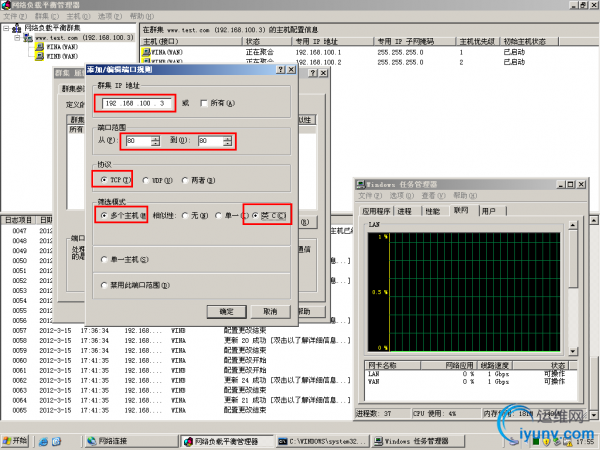Image resolution: width=600 pixels, height=450 pixels.
Task: Click the security shield icon in the system tray
Action: [546, 442]
